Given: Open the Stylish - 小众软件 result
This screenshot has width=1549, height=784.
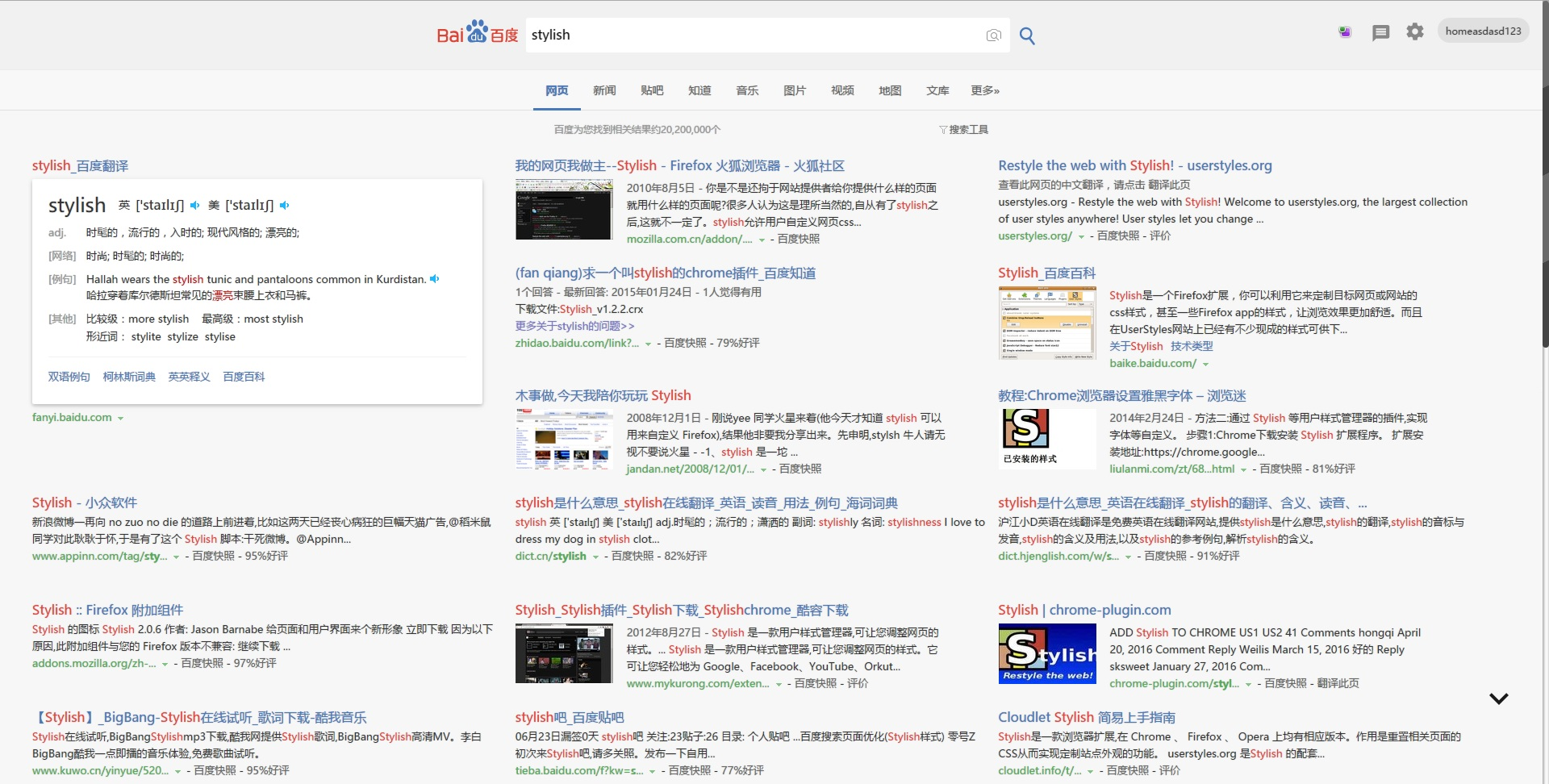Looking at the screenshot, I should pyautogui.click(x=85, y=503).
